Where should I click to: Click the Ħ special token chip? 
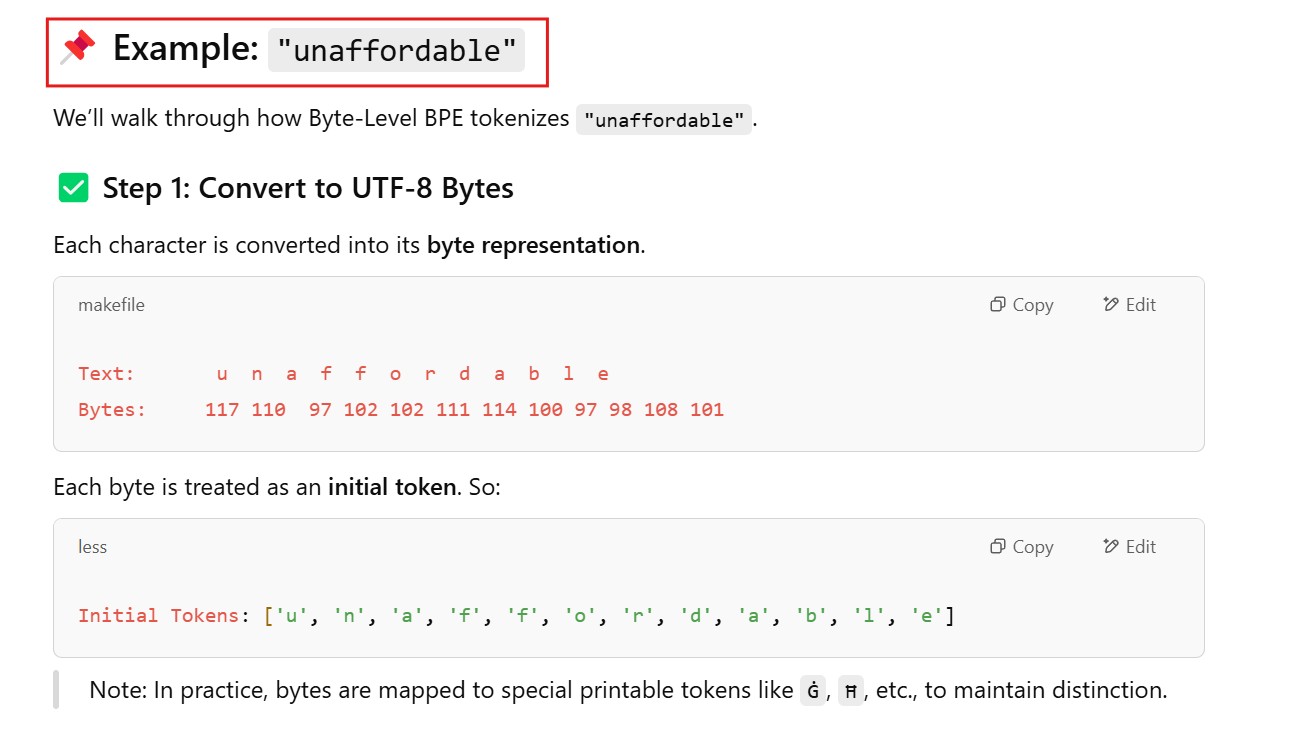pos(850,691)
